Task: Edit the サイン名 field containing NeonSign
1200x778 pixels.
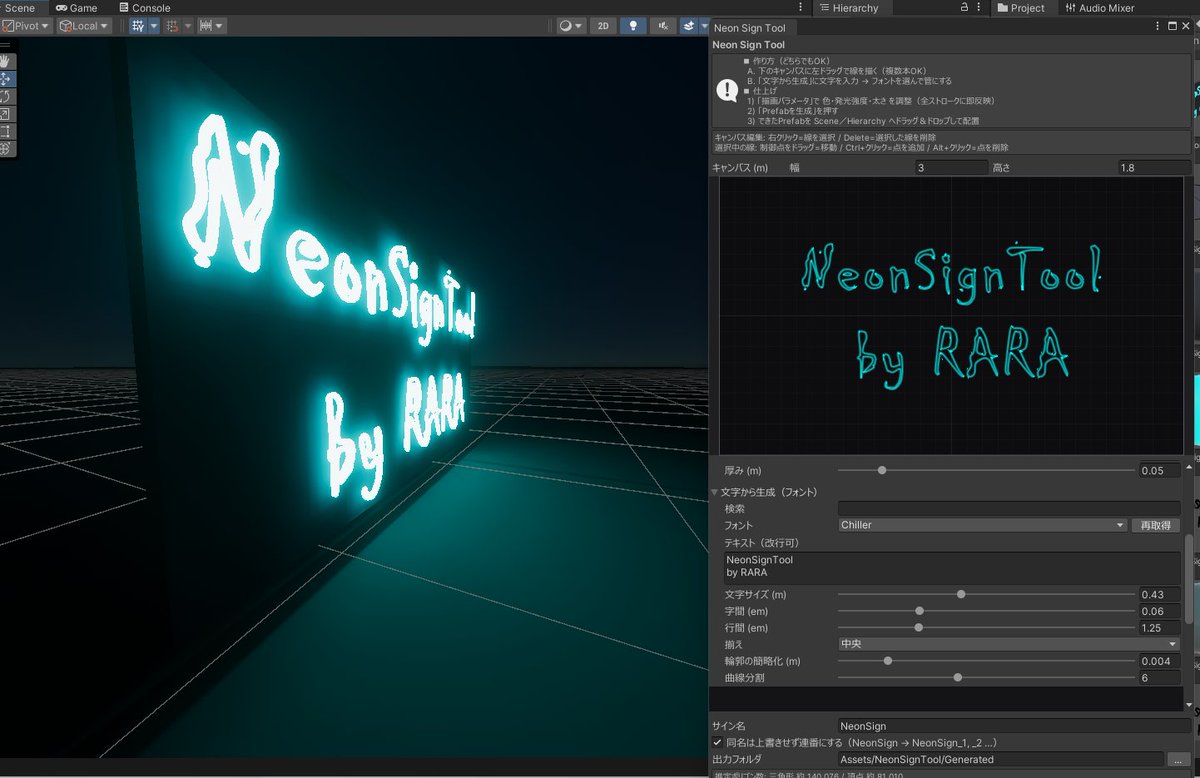Action: pyautogui.click(x=1014, y=726)
